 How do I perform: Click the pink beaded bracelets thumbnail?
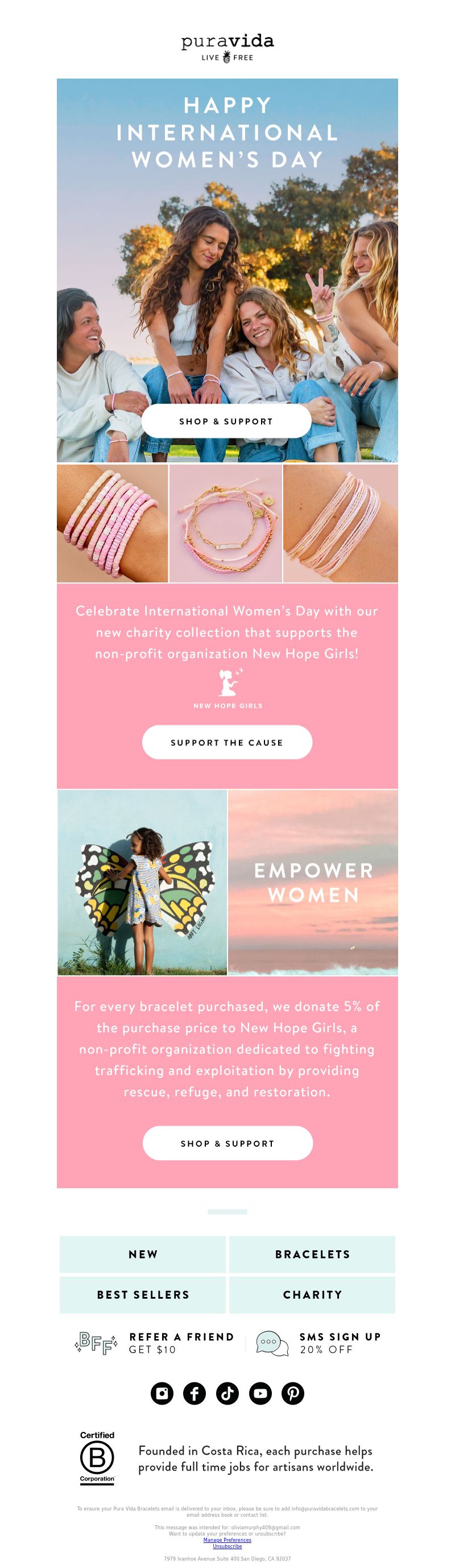pos(112,523)
